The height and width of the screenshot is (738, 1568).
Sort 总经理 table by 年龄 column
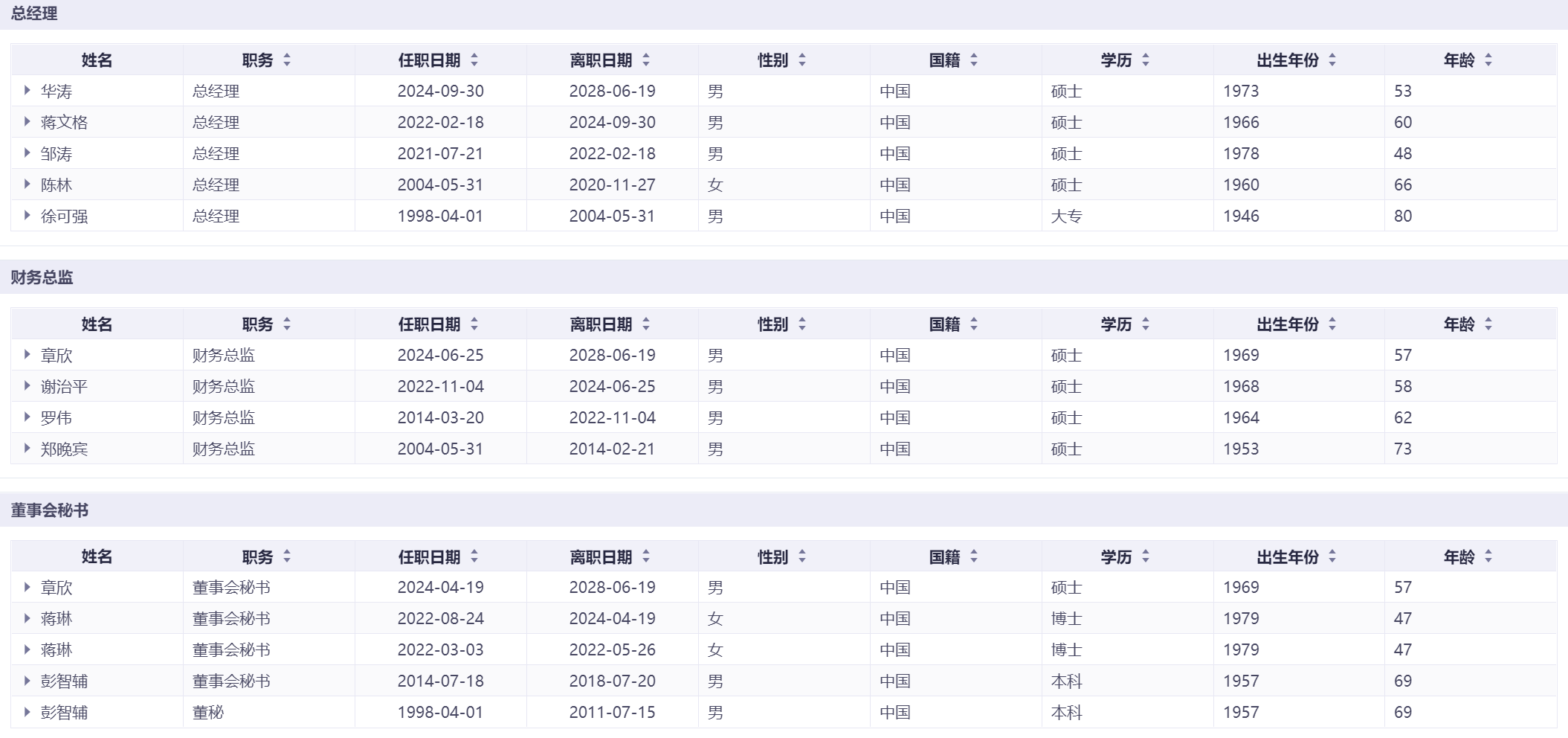coord(1488,60)
